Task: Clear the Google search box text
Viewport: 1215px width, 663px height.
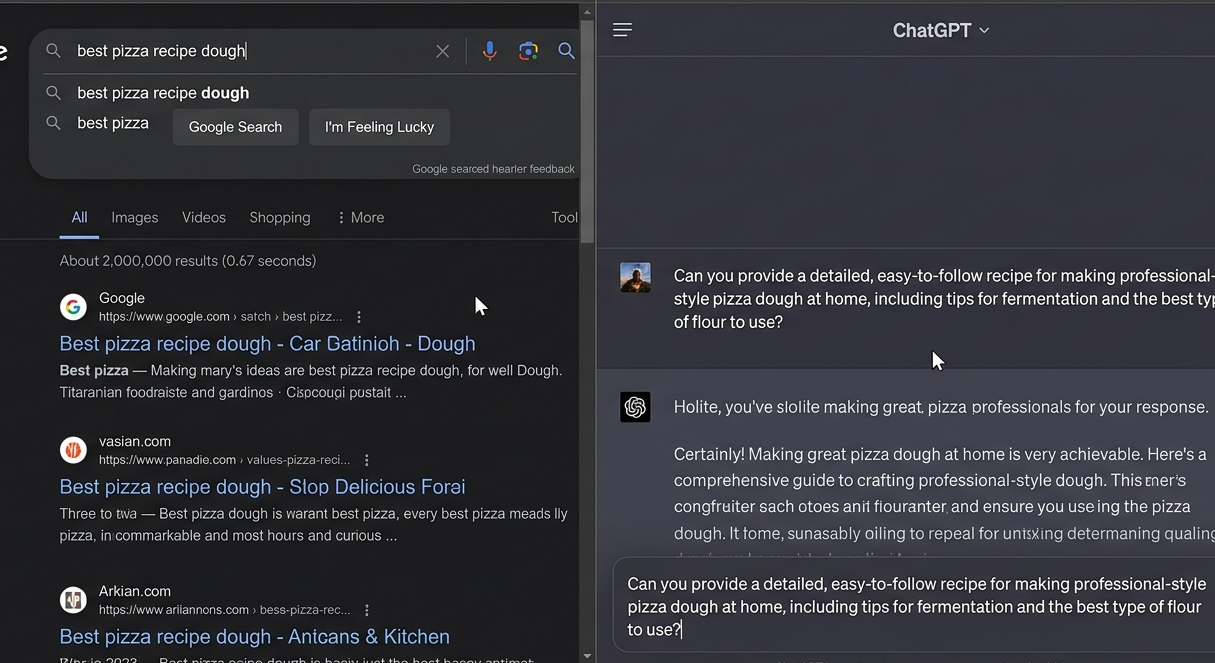Action: pos(442,51)
